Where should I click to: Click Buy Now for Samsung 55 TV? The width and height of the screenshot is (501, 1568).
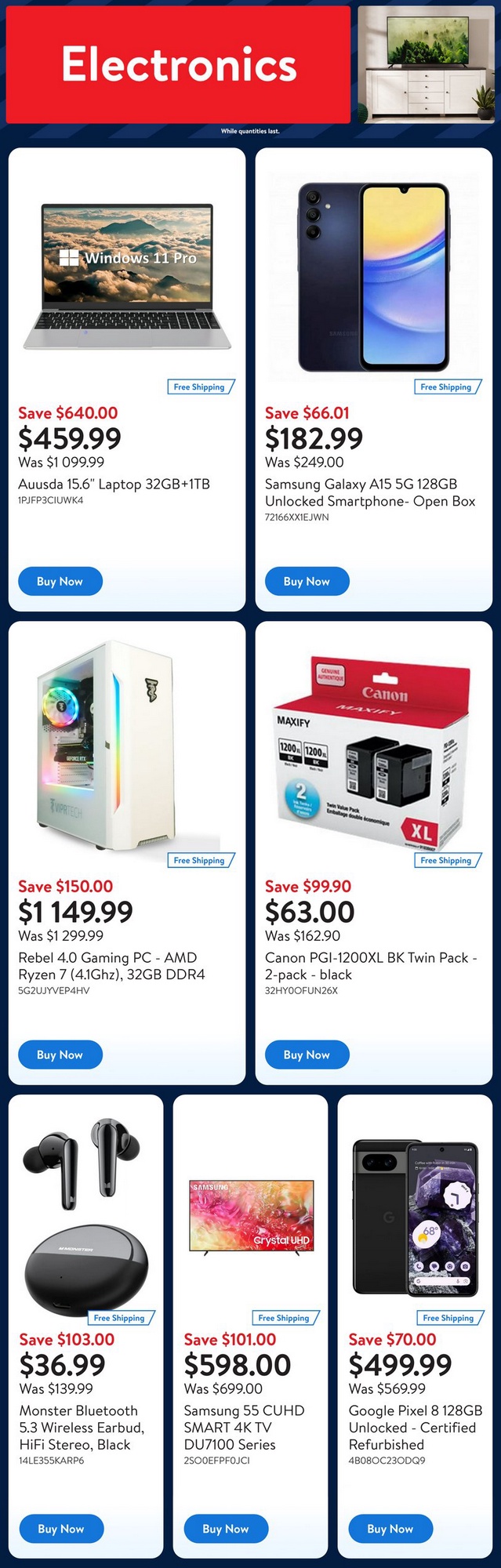226,1528
